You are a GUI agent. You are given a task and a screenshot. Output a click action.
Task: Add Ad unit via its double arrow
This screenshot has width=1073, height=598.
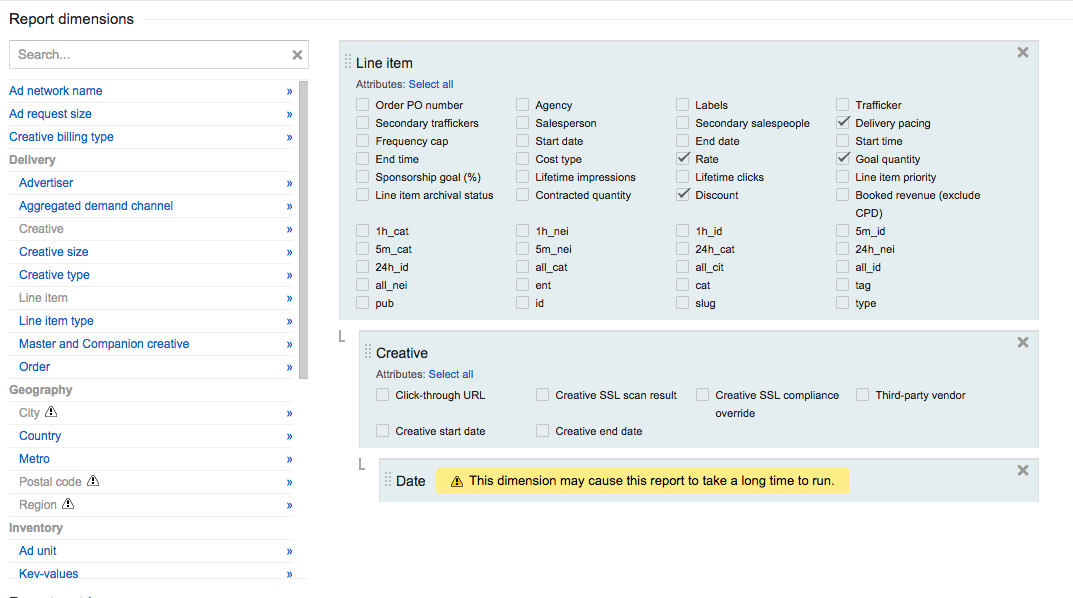point(289,552)
